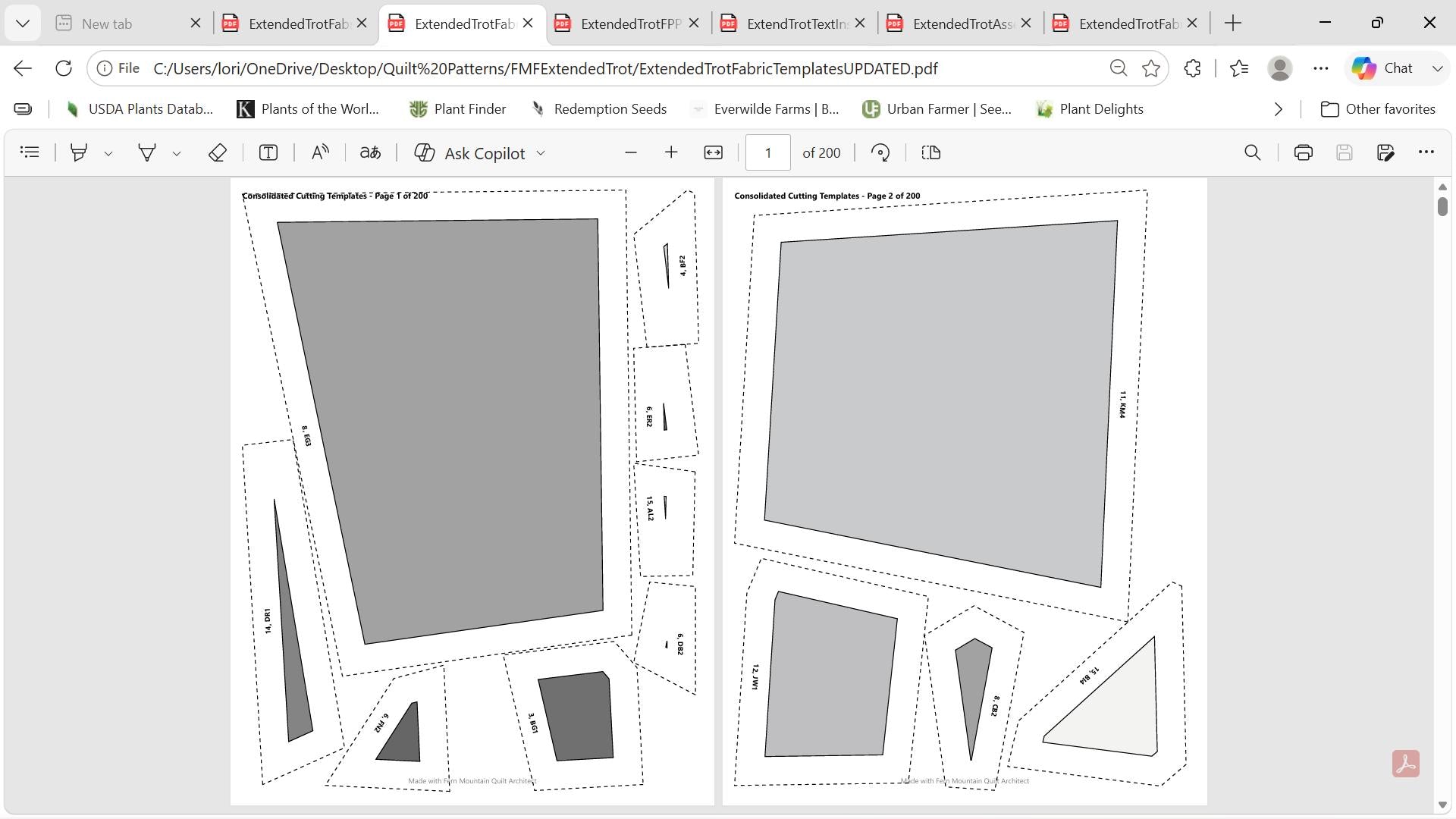Select the Add text tool
1456x819 pixels.
point(268,152)
